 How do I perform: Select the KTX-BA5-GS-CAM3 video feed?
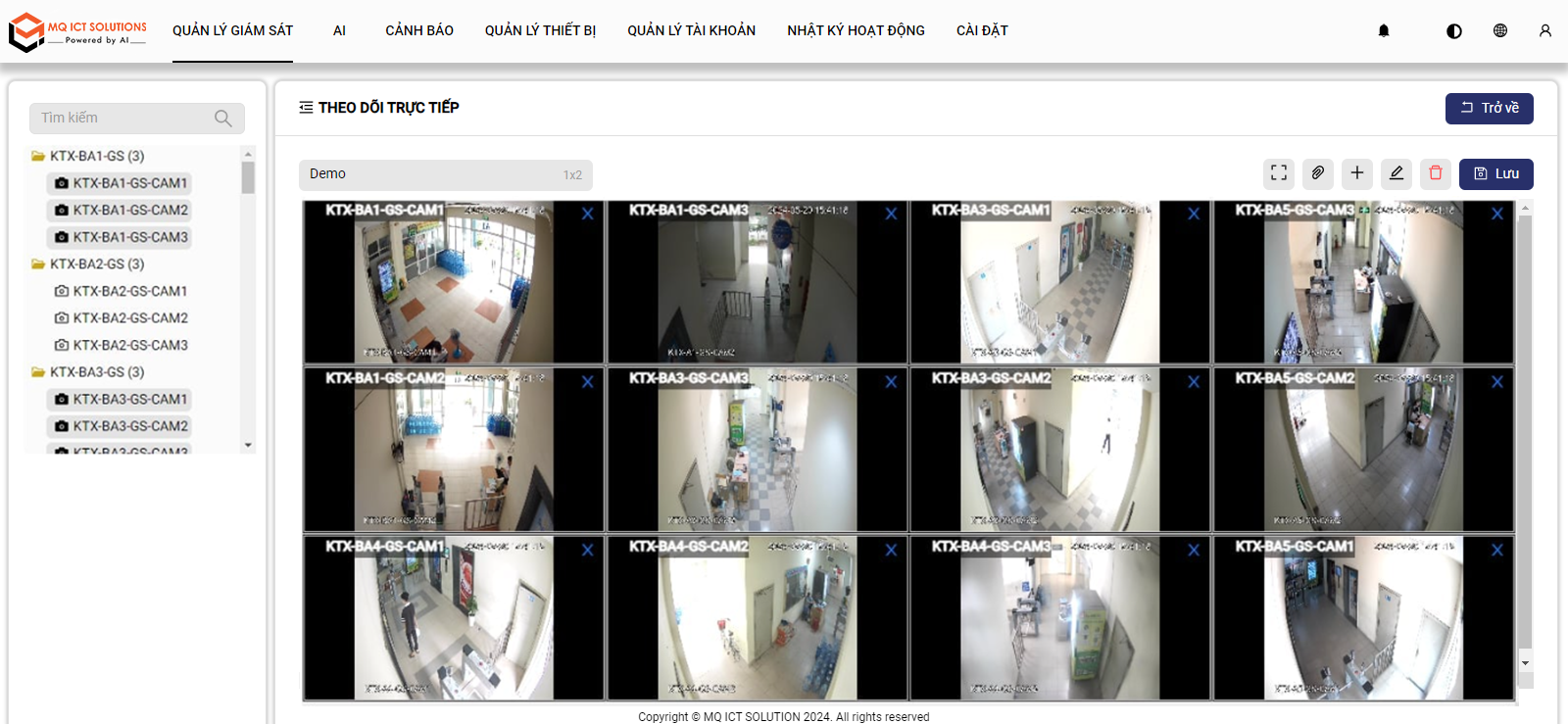coord(1363,282)
